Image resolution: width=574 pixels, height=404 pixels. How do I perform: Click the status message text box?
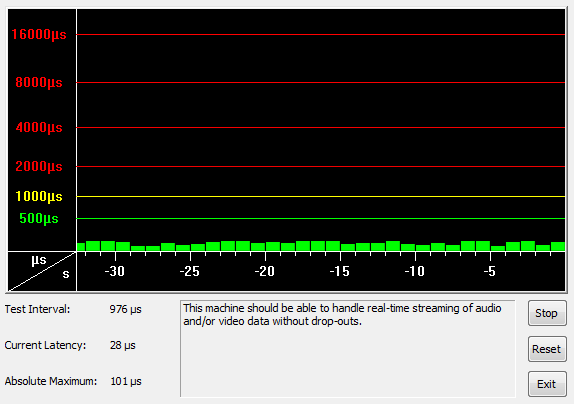point(347,349)
